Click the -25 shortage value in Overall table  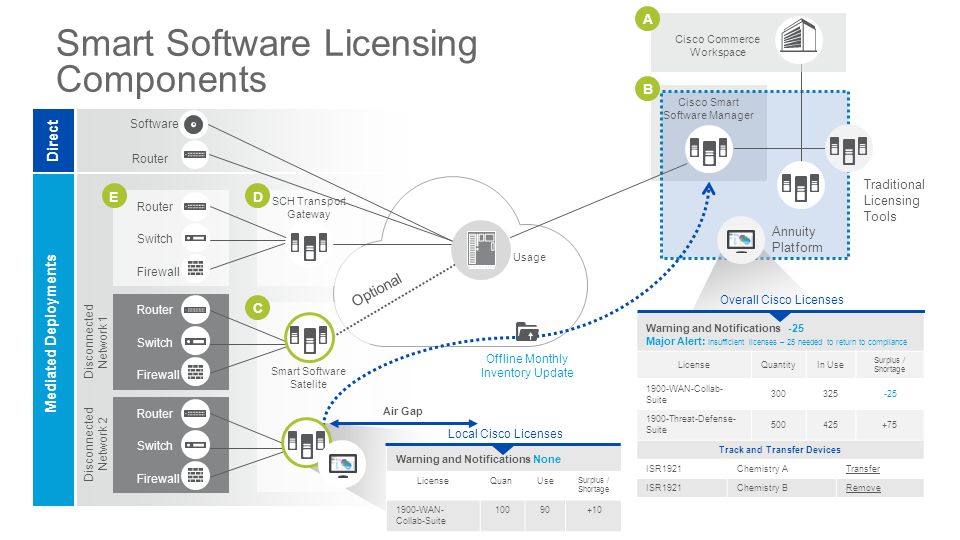[x=890, y=394]
